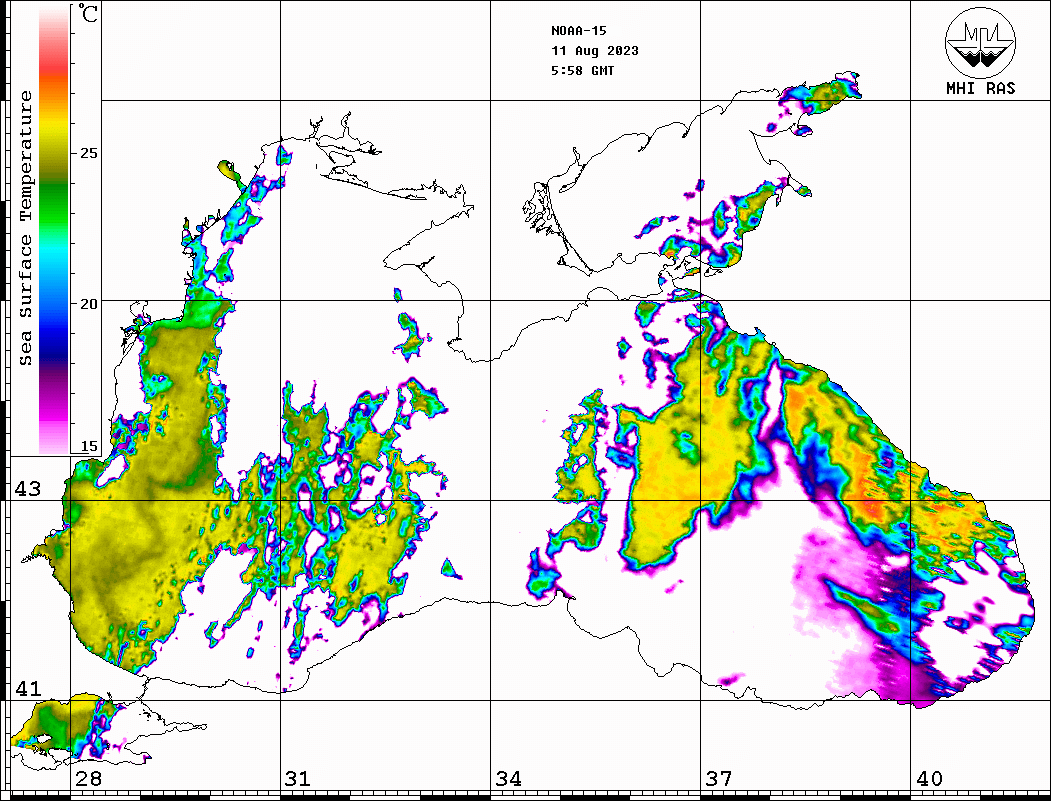Click latitude label 43
Viewport: 1051px width, 801px height.
[x=28, y=489]
